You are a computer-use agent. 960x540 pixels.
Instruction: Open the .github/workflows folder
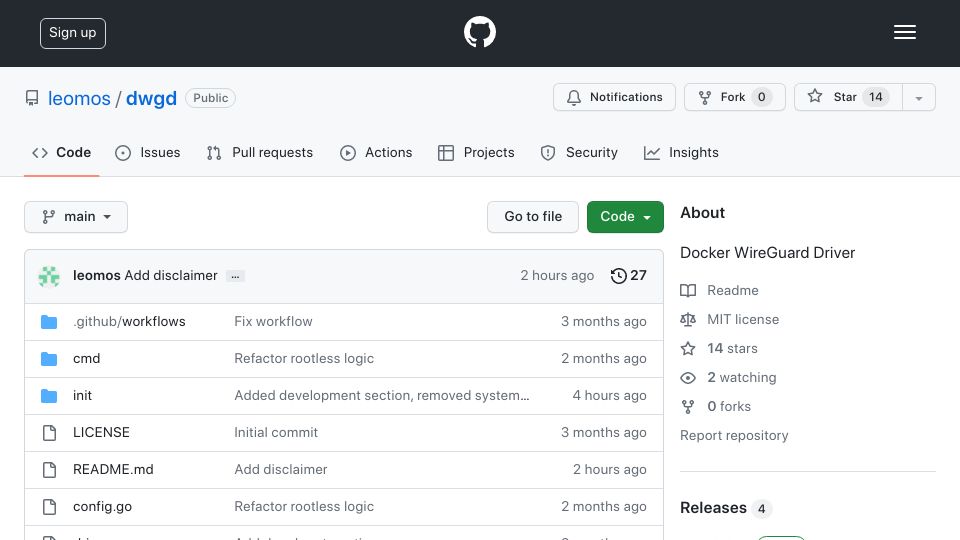[x=129, y=321]
